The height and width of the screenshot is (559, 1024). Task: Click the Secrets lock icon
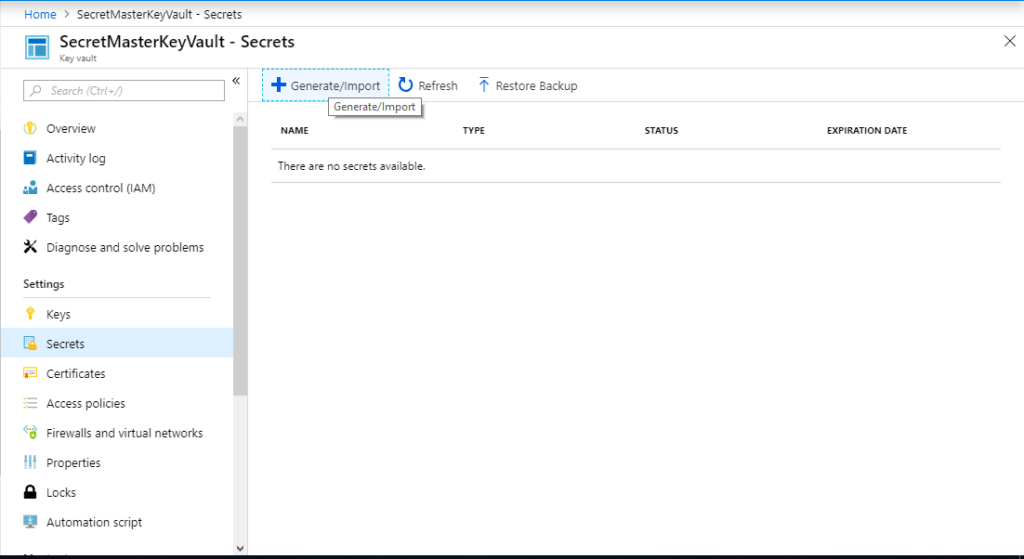pos(30,343)
